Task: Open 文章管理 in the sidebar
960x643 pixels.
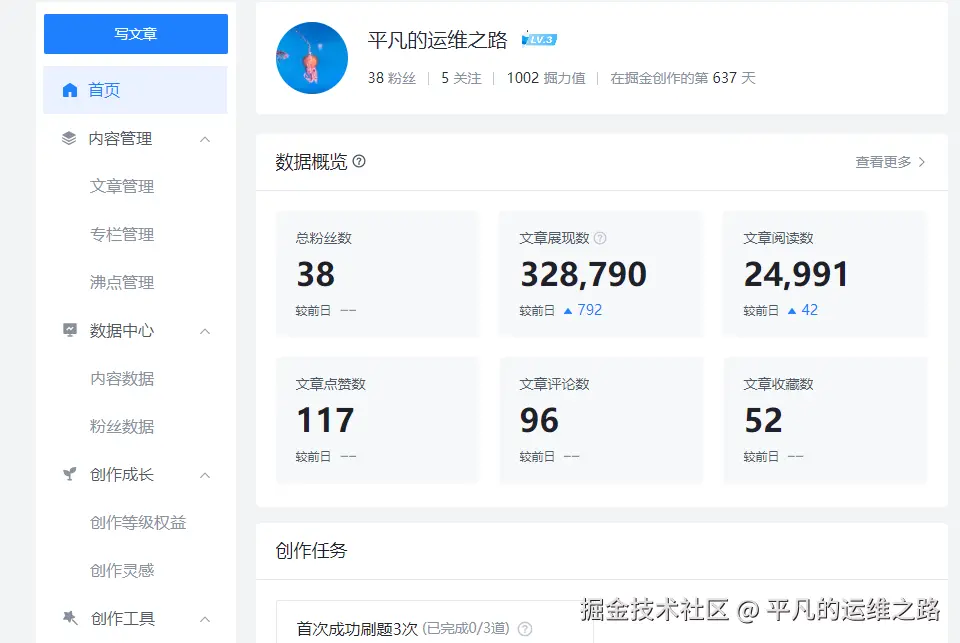Action: pyautogui.click(x=122, y=186)
